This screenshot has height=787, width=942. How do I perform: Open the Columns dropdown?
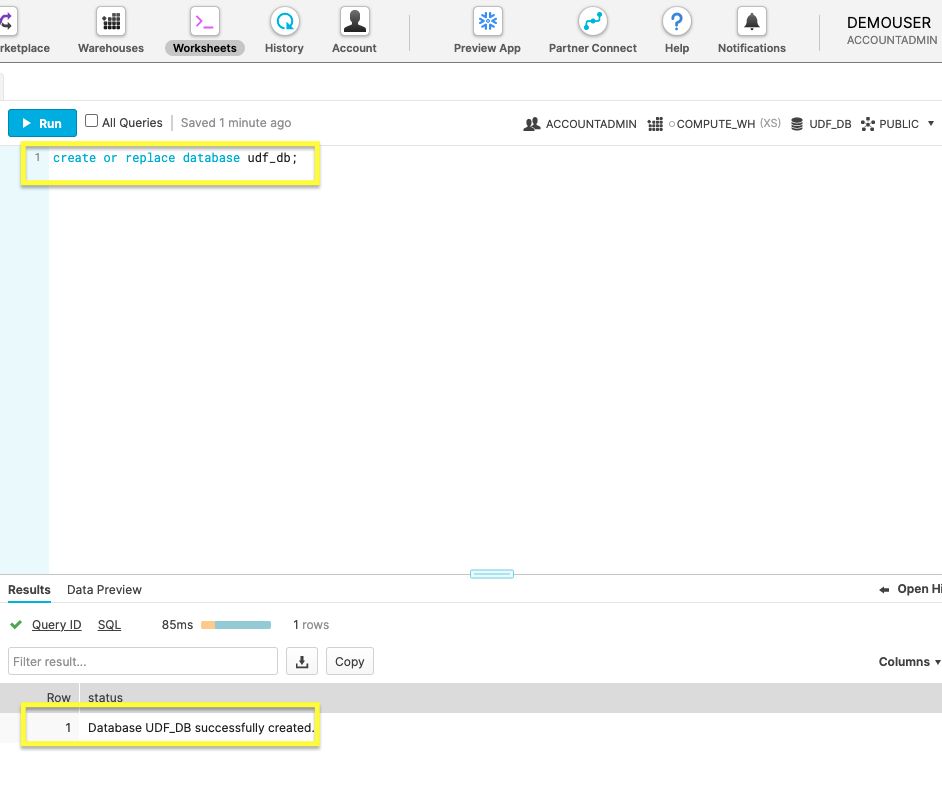tap(909, 662)
